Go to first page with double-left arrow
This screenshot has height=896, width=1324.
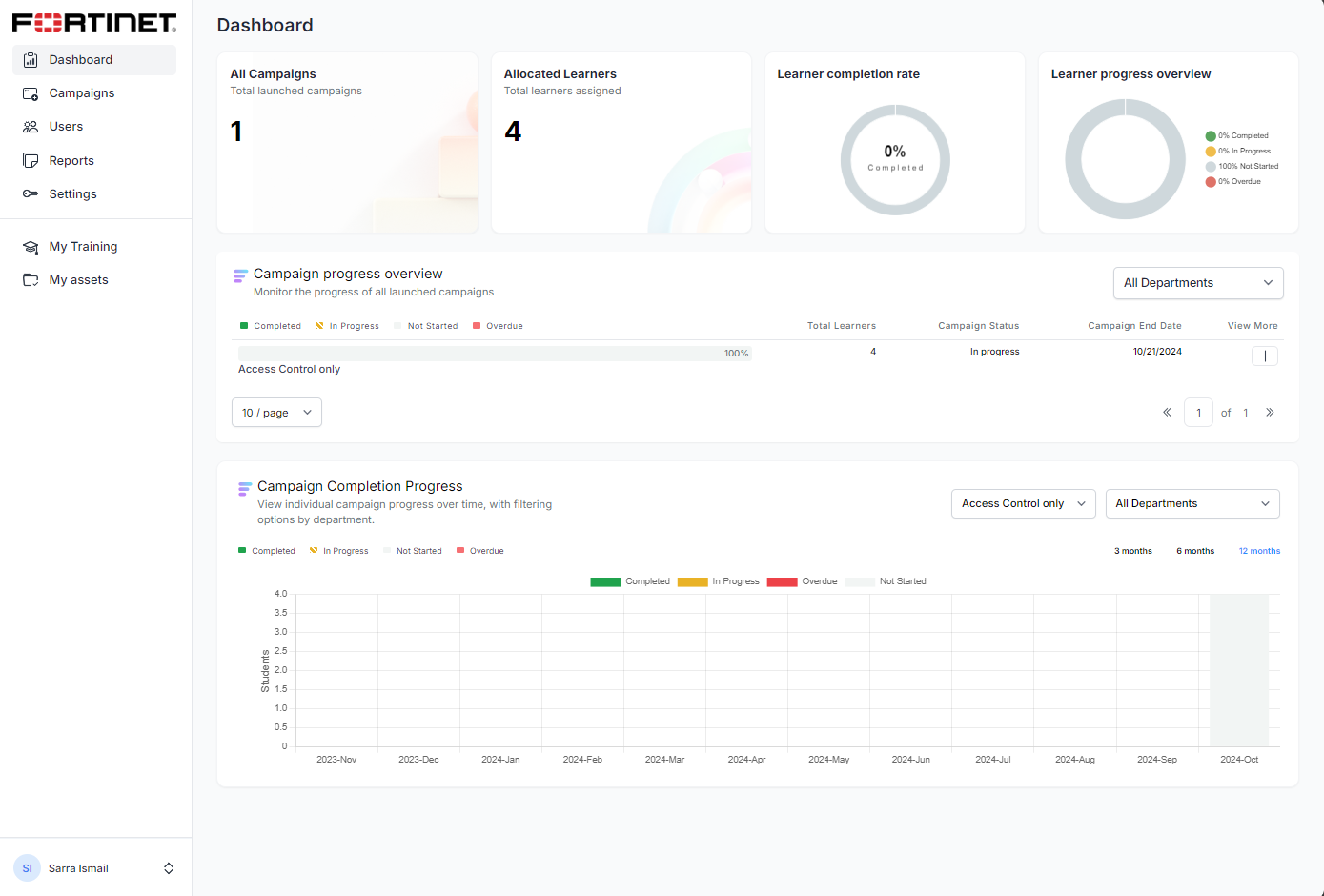click(1167, 412)
